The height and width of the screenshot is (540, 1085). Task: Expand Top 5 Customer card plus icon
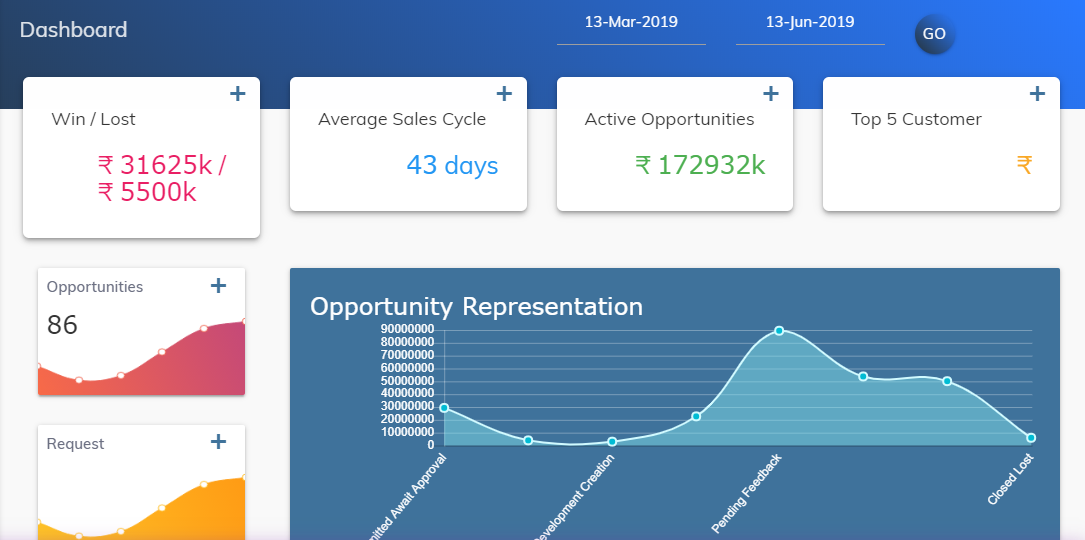point(1037,94)
